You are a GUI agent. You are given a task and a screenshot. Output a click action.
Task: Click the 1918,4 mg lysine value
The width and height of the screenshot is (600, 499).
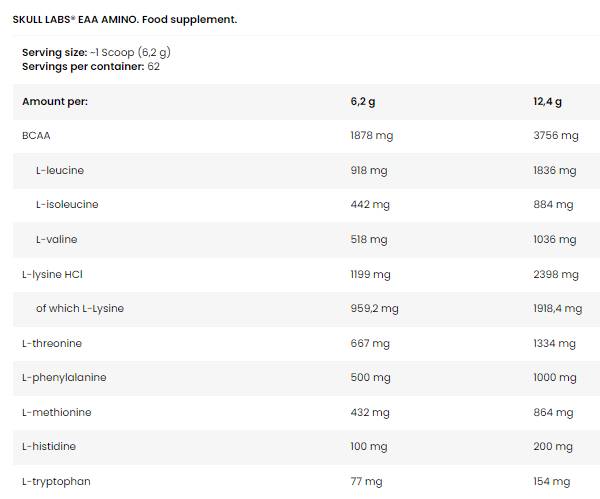pyautogui.click(x=558, y=309)
